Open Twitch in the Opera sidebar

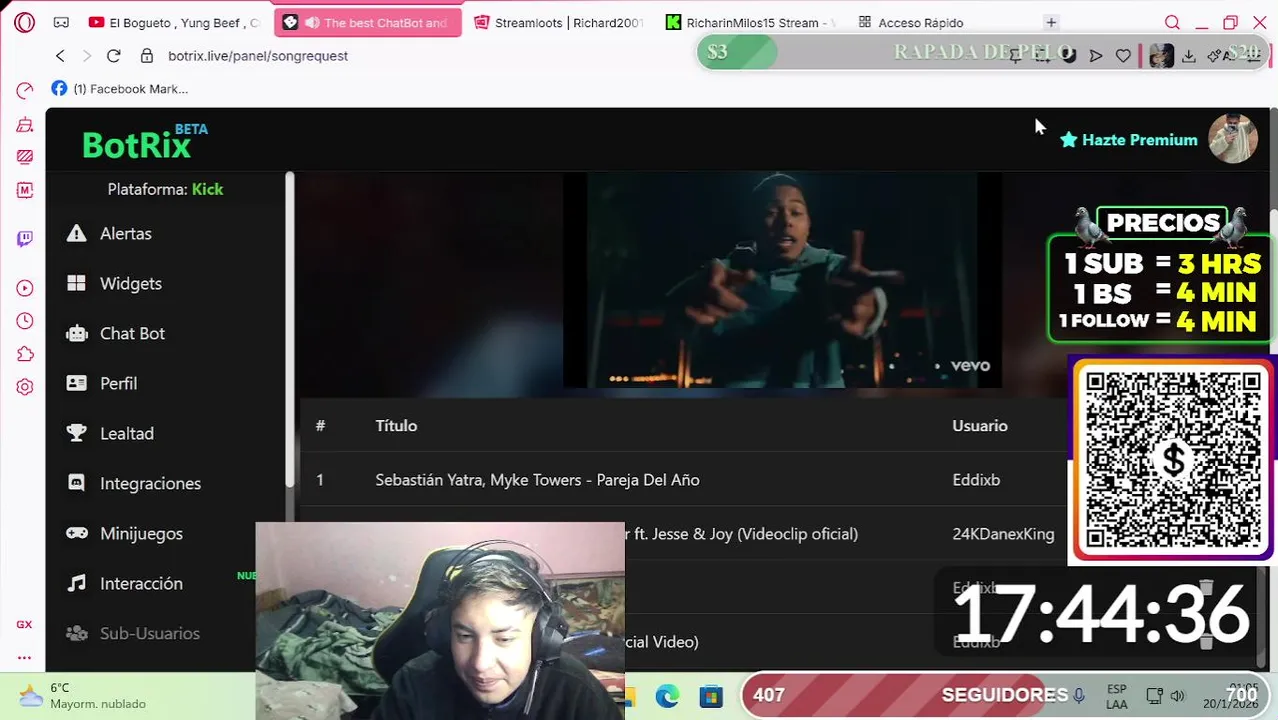click(25, 238)
